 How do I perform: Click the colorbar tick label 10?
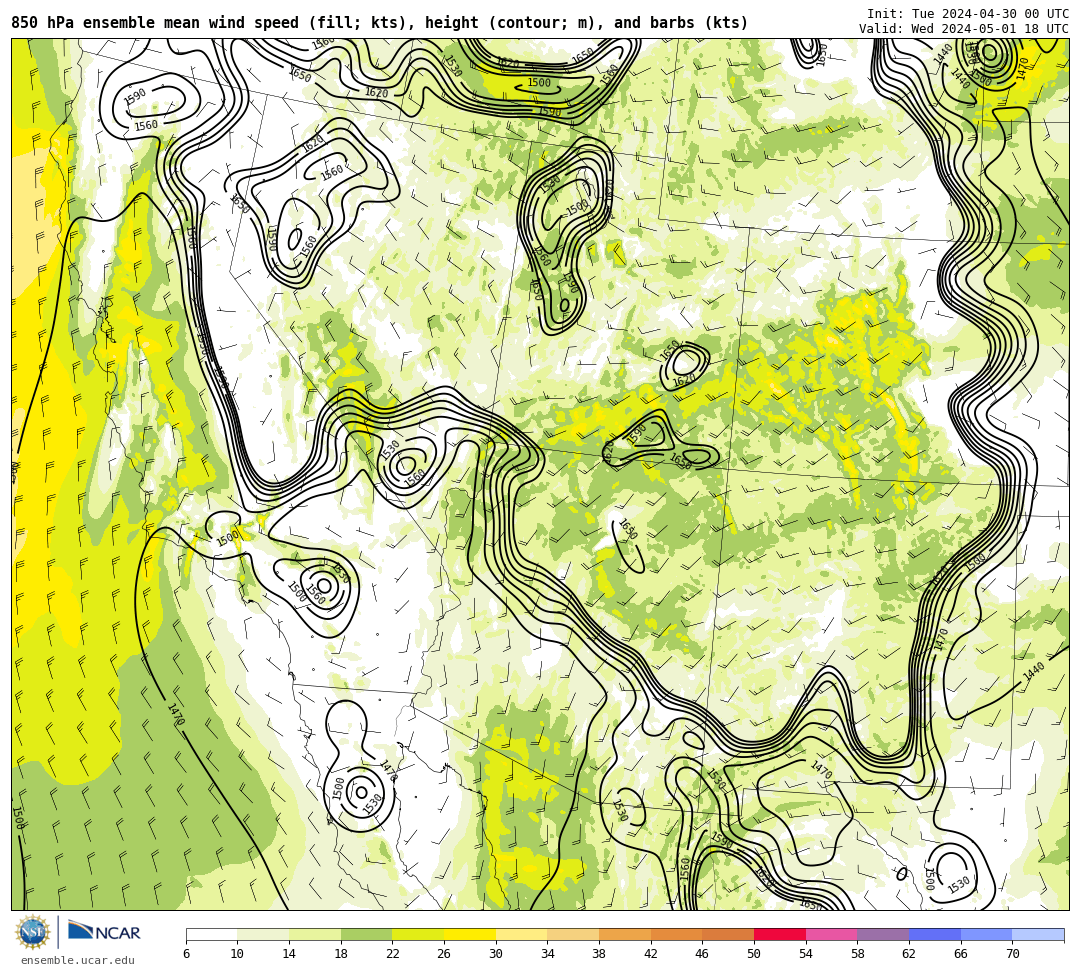point(238,954)
